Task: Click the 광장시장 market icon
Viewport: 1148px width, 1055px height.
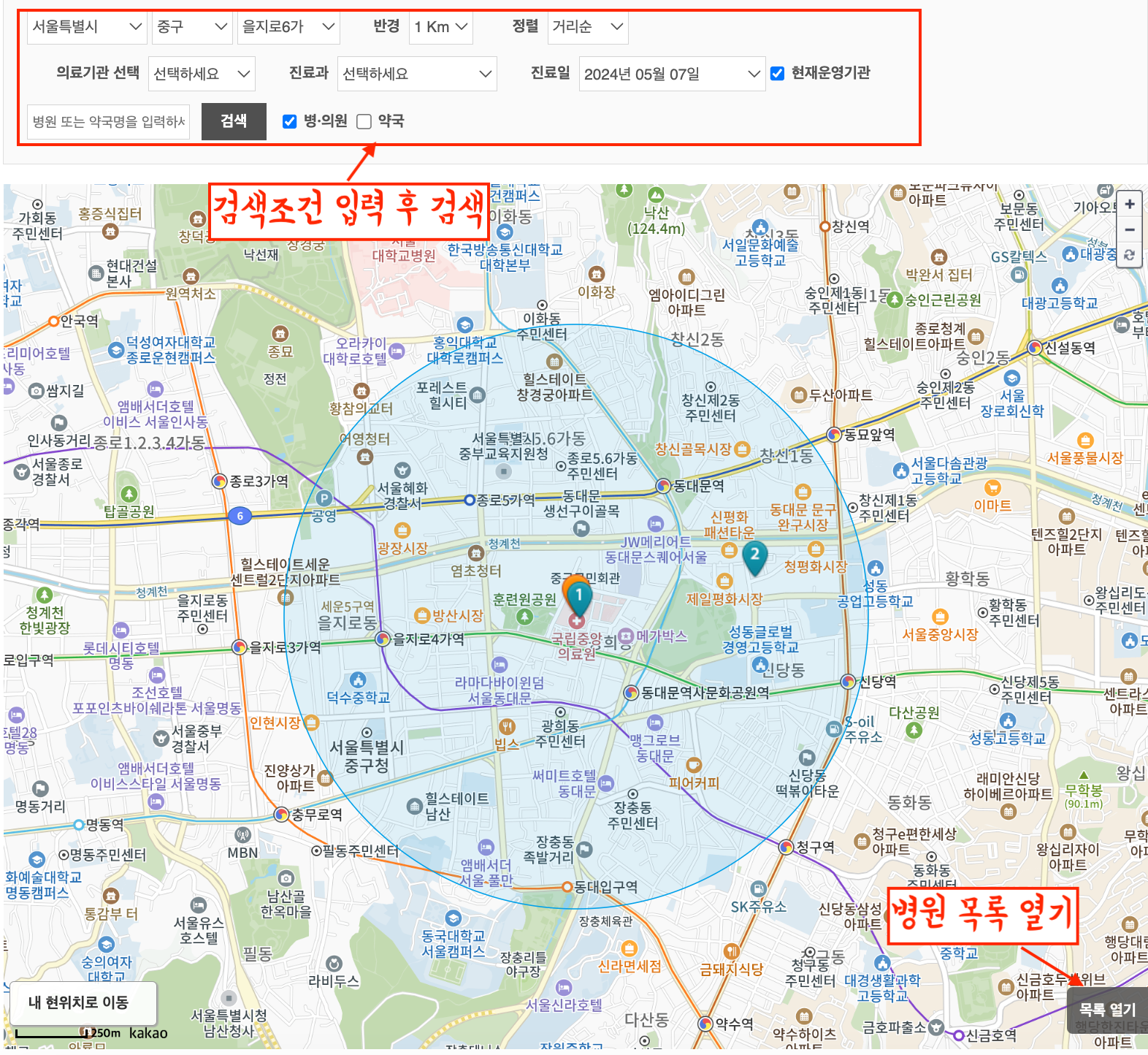Action: point(402,530)
